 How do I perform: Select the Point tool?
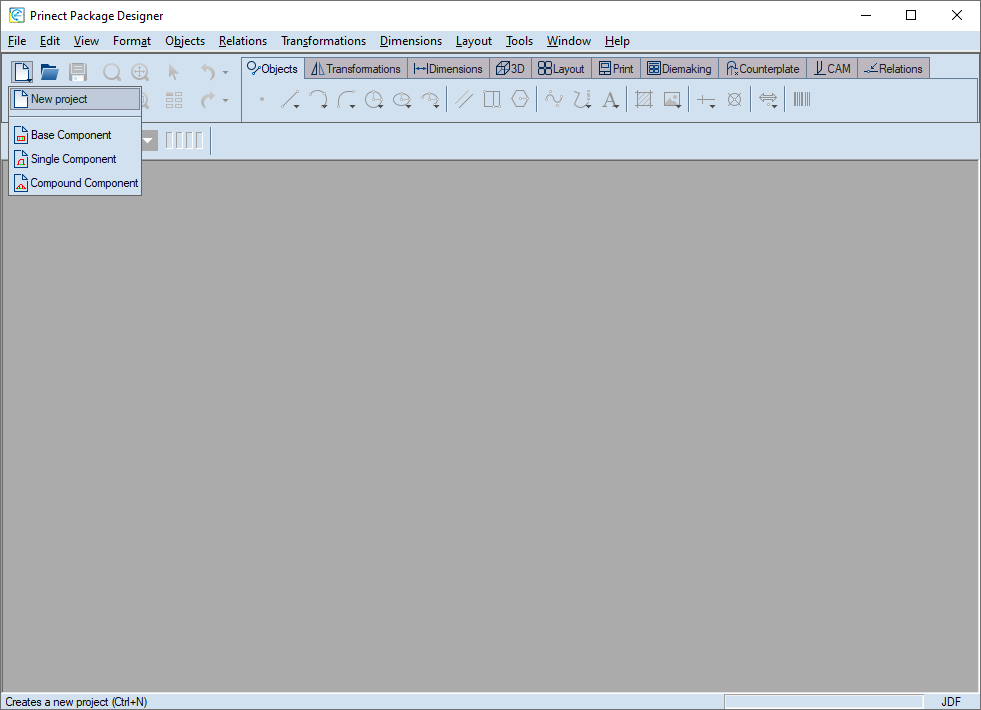(262, 99)
